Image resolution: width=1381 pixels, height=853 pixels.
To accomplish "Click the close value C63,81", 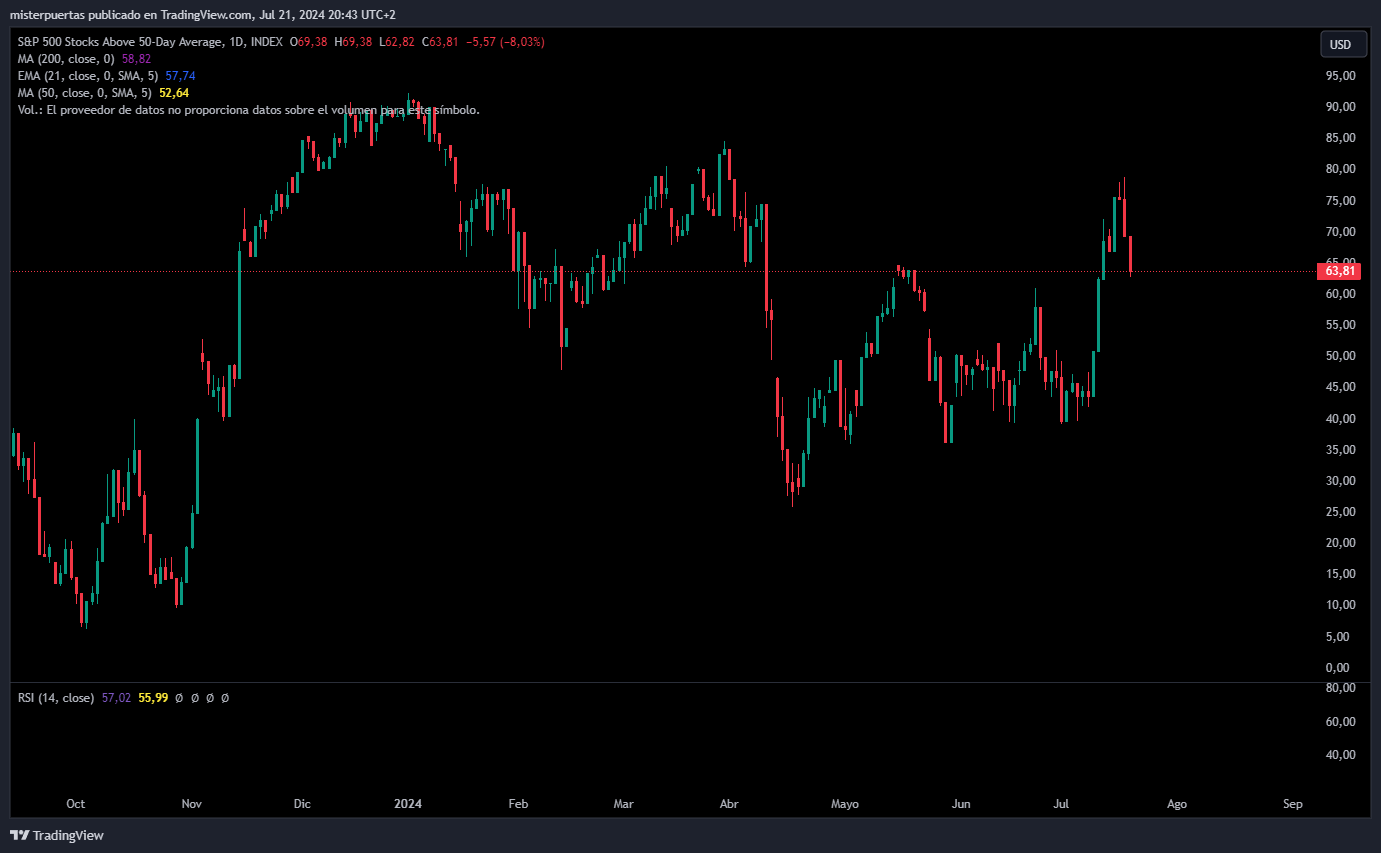I will click(440, 42).
